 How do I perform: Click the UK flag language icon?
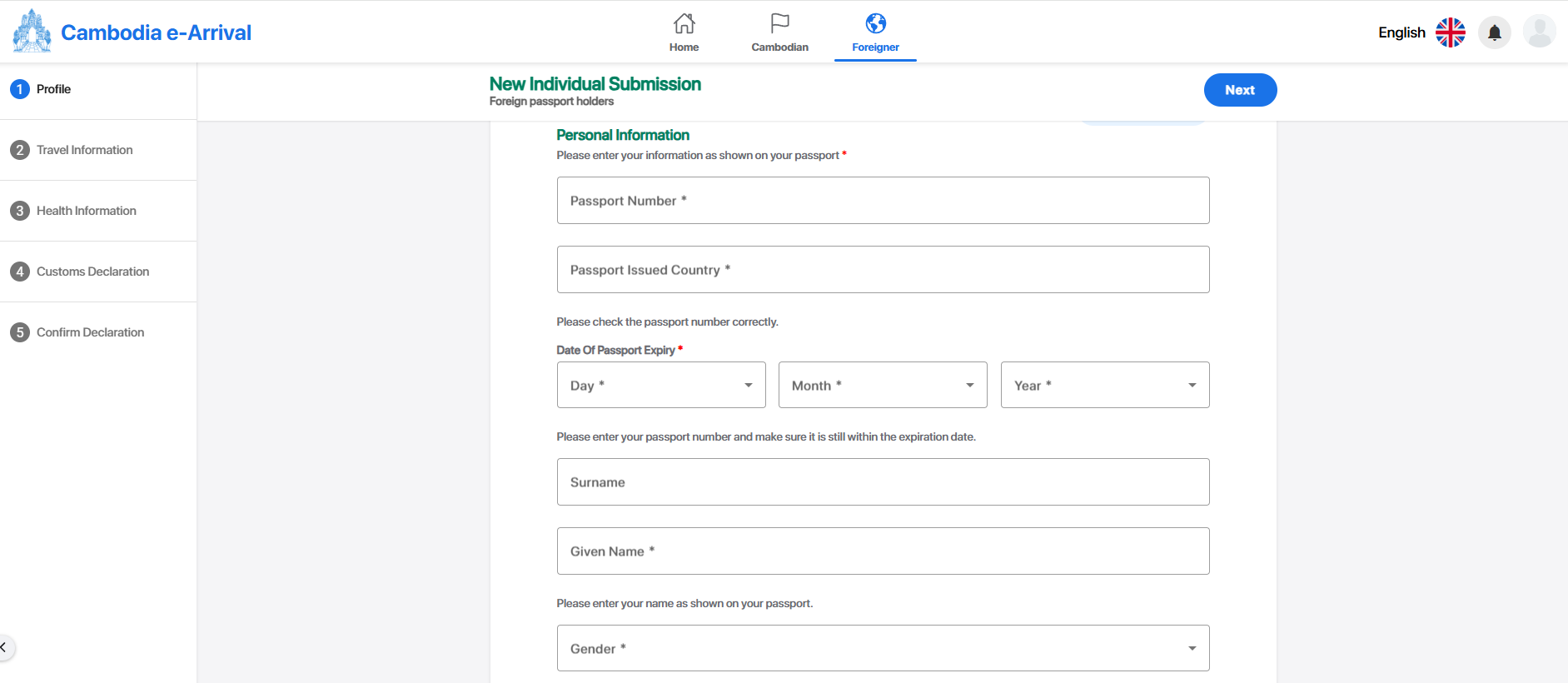(1451, 32)
